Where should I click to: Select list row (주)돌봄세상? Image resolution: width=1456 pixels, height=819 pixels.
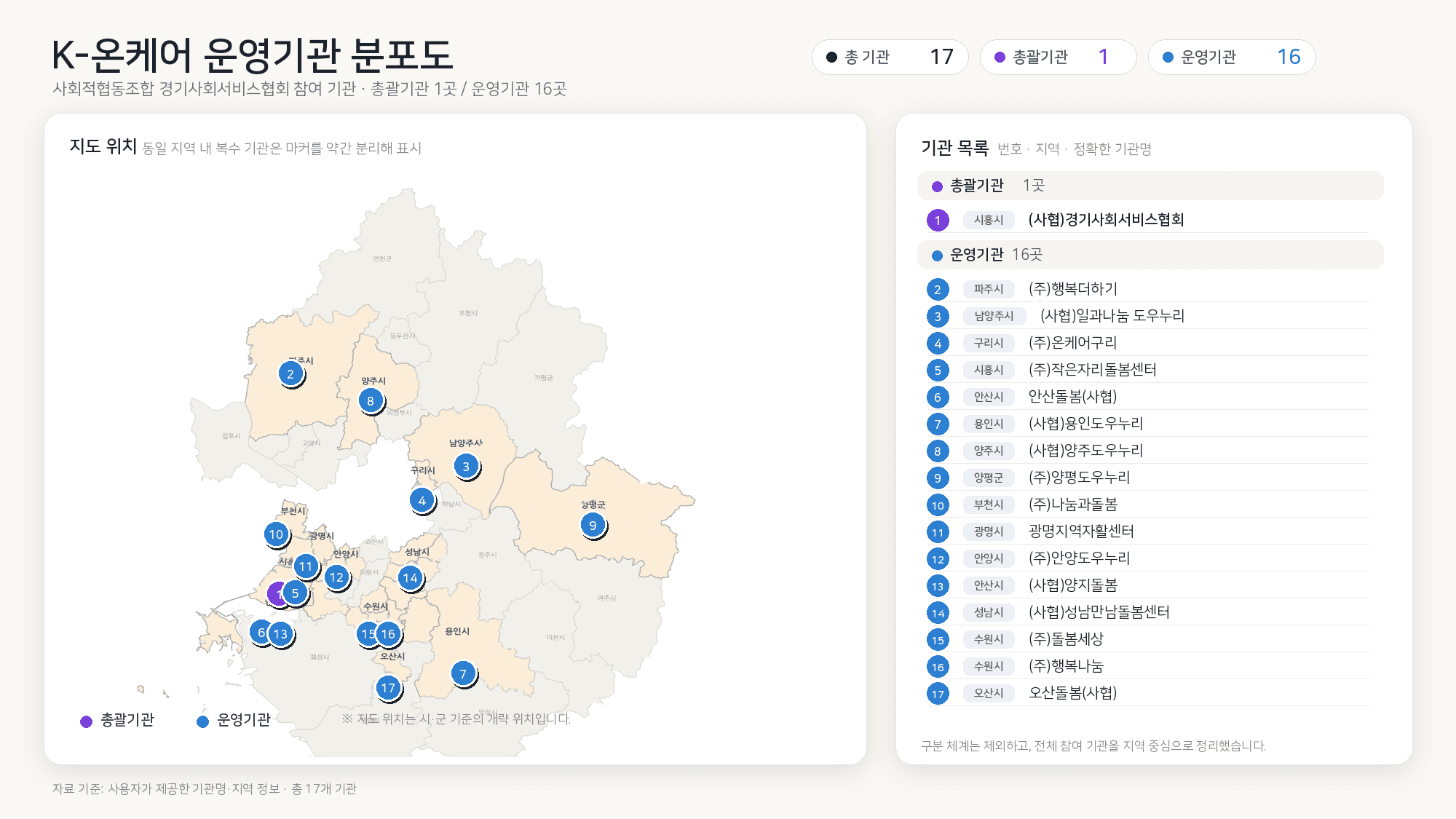click(1147, 639)
